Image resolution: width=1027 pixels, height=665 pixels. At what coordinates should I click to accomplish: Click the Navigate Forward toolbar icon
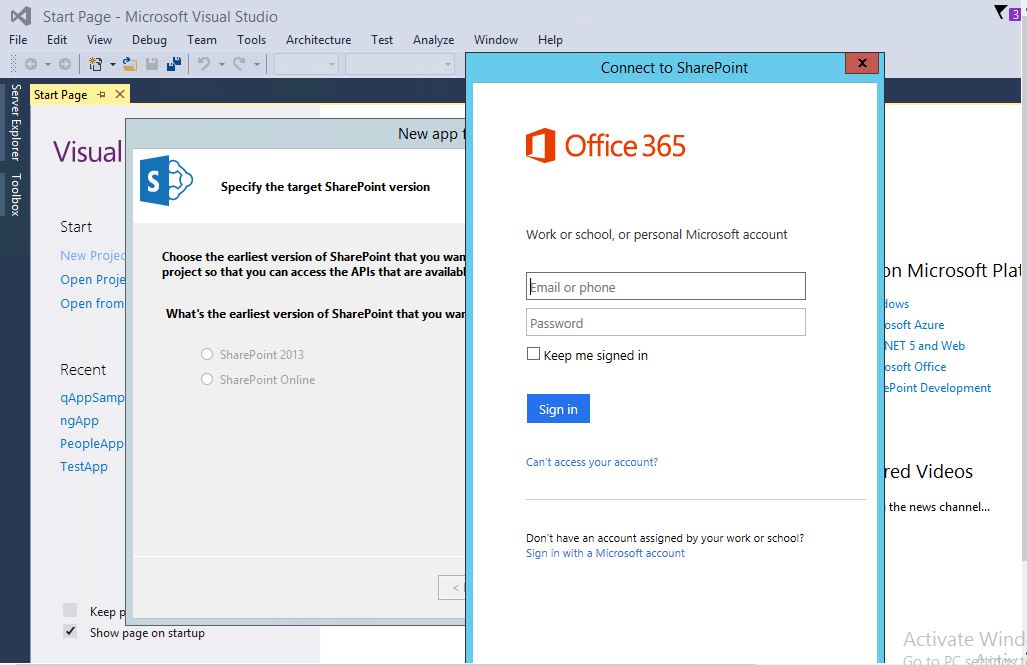[x=65, y=64]
